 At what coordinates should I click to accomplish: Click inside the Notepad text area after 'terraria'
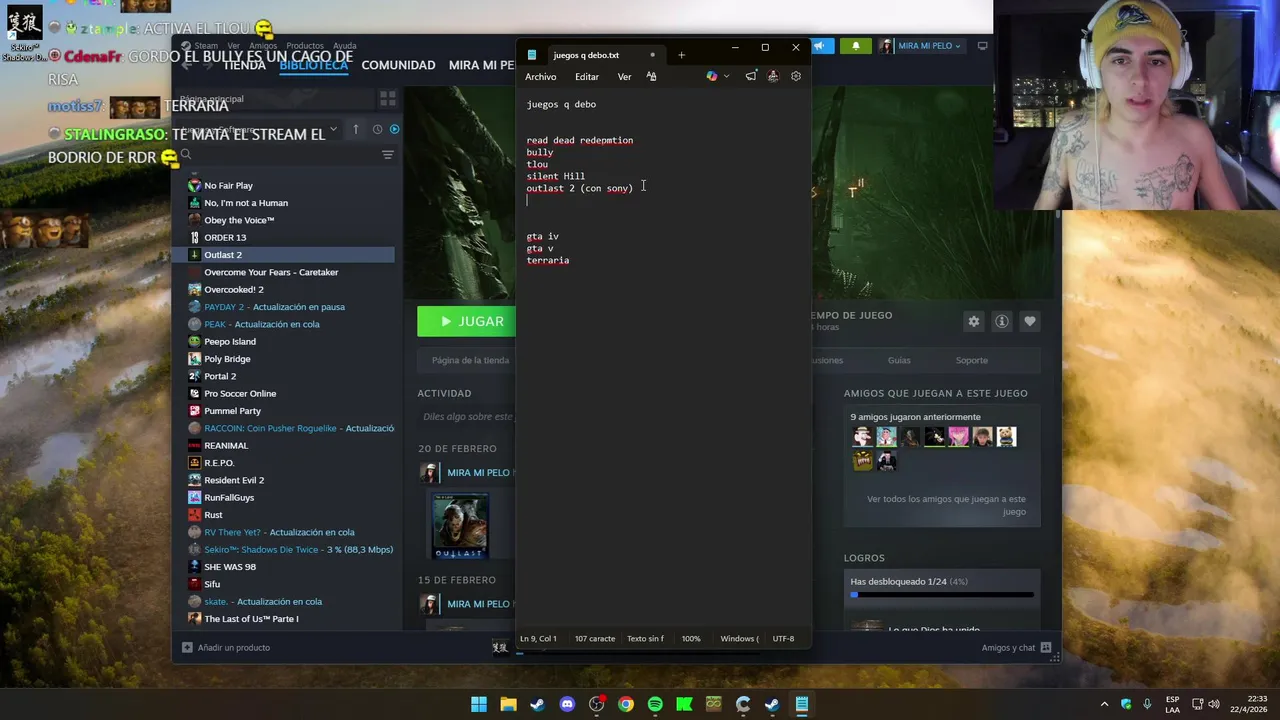572,260
